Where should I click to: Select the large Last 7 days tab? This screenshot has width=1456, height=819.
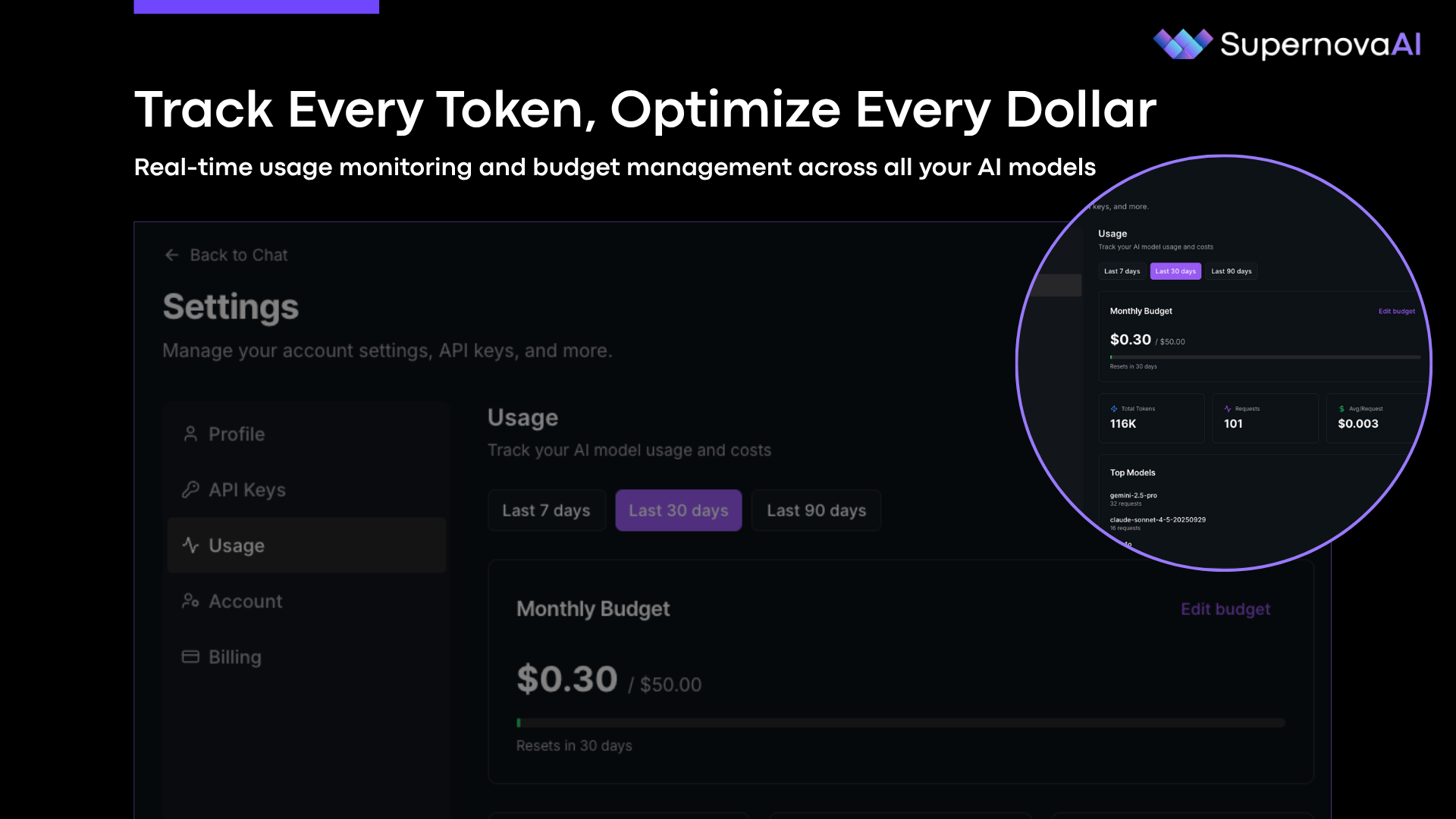coord(546,510)
